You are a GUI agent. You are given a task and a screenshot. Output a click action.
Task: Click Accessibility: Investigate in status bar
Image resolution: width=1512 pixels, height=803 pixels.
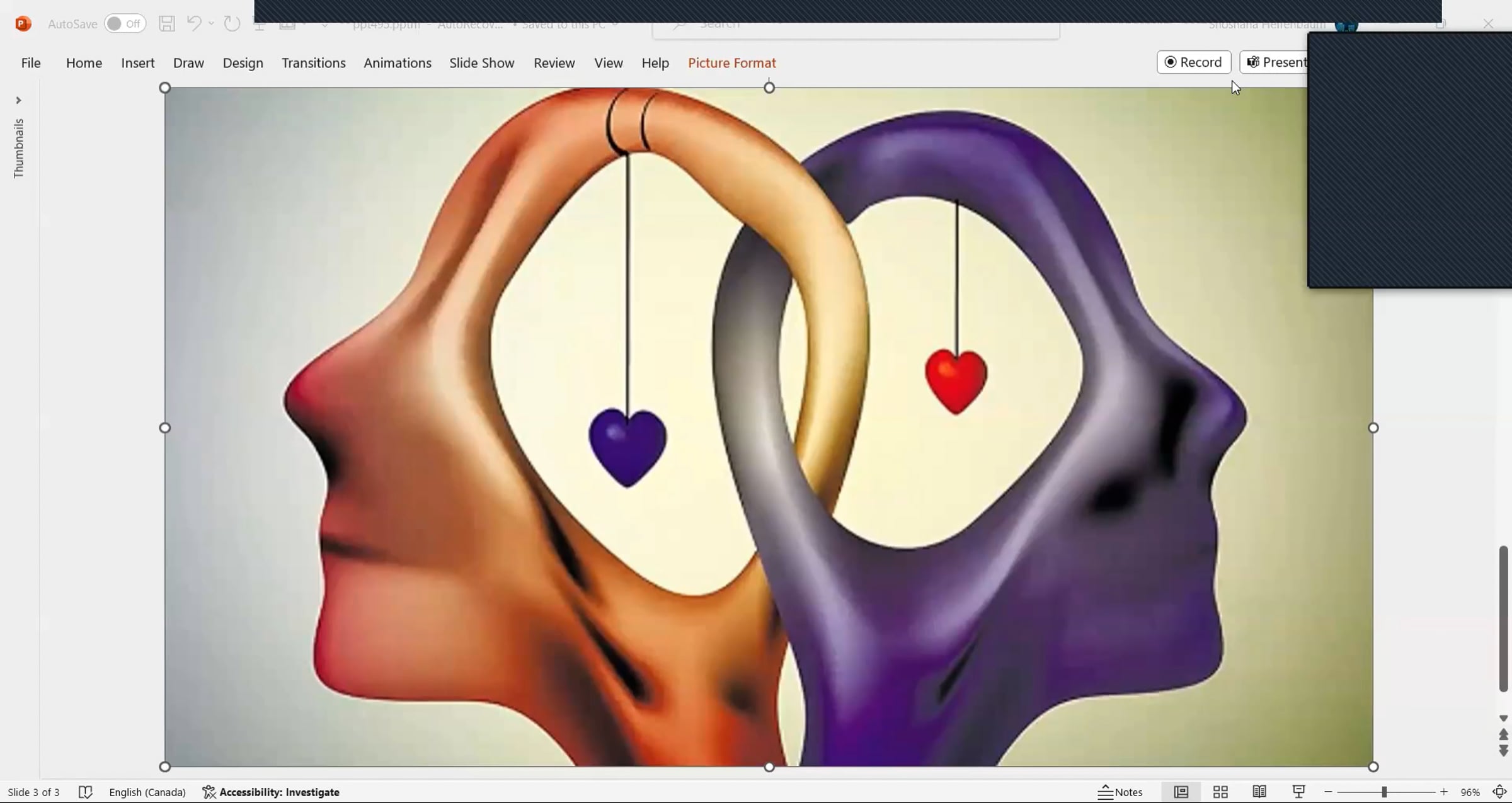tap(271, 792)
